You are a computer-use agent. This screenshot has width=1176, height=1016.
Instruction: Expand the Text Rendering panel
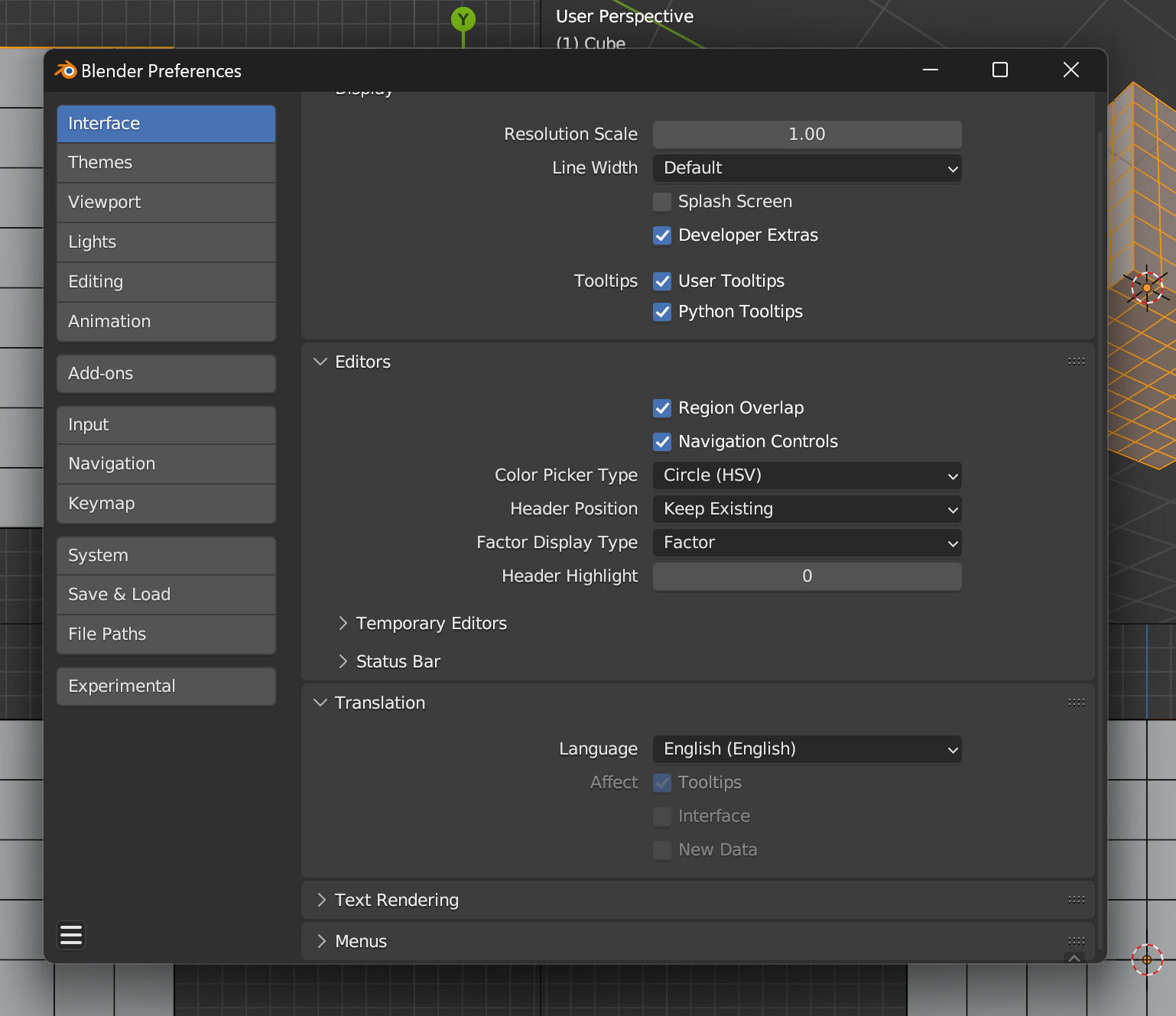pos(322,900)
